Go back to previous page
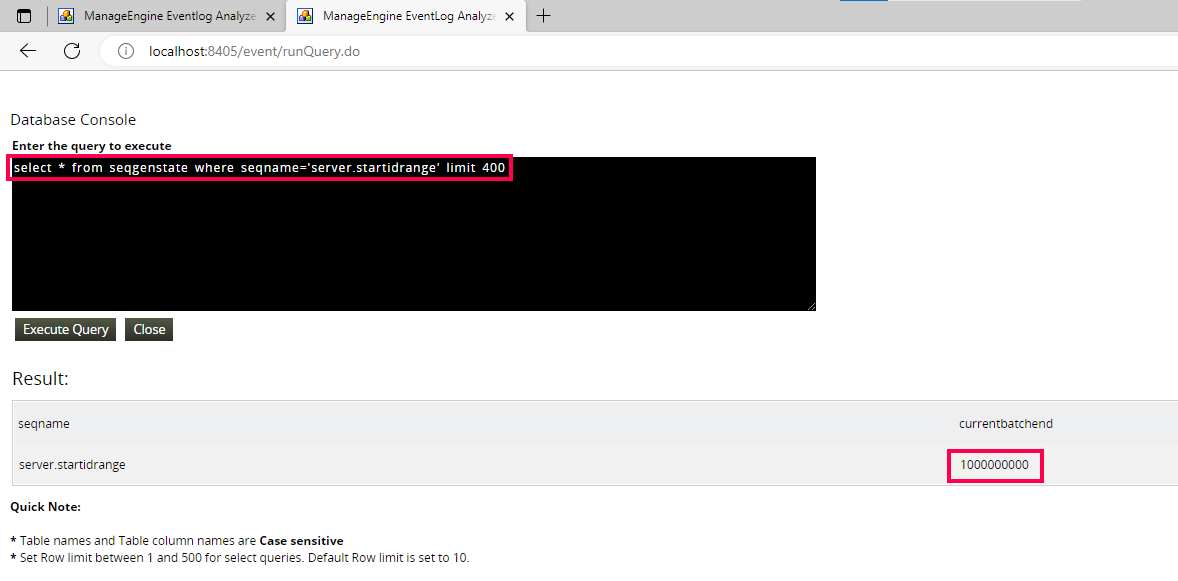 click(x=28, y=51)
